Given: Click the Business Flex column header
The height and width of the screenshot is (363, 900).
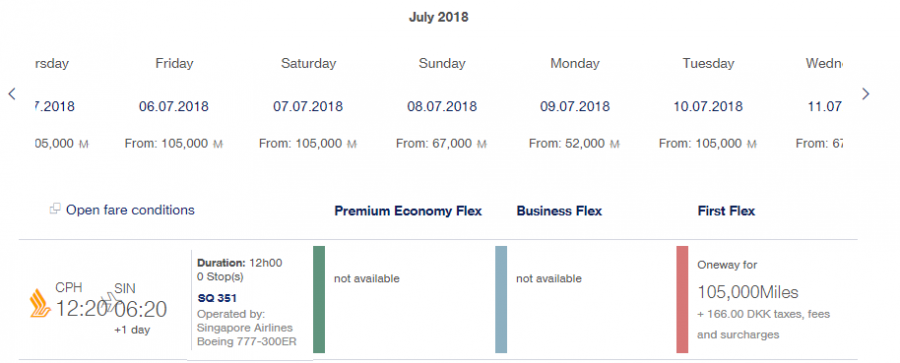Looking at the screenshot, I should point(559,211).
